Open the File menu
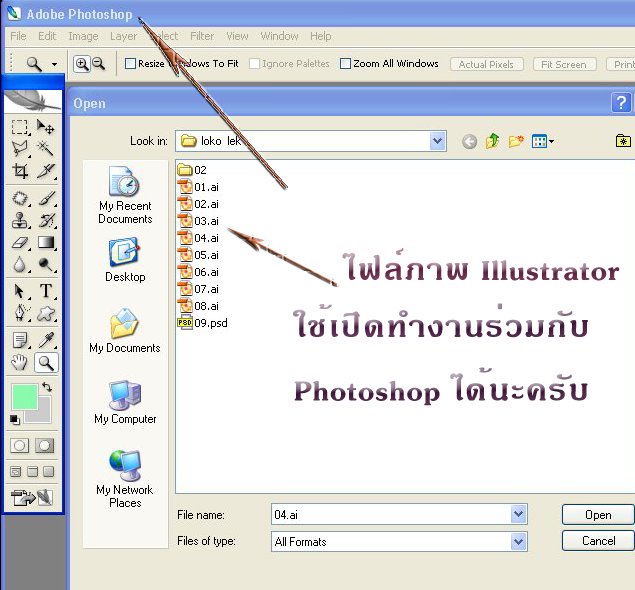This screenshot has height=590, width=635. point(18,36)
